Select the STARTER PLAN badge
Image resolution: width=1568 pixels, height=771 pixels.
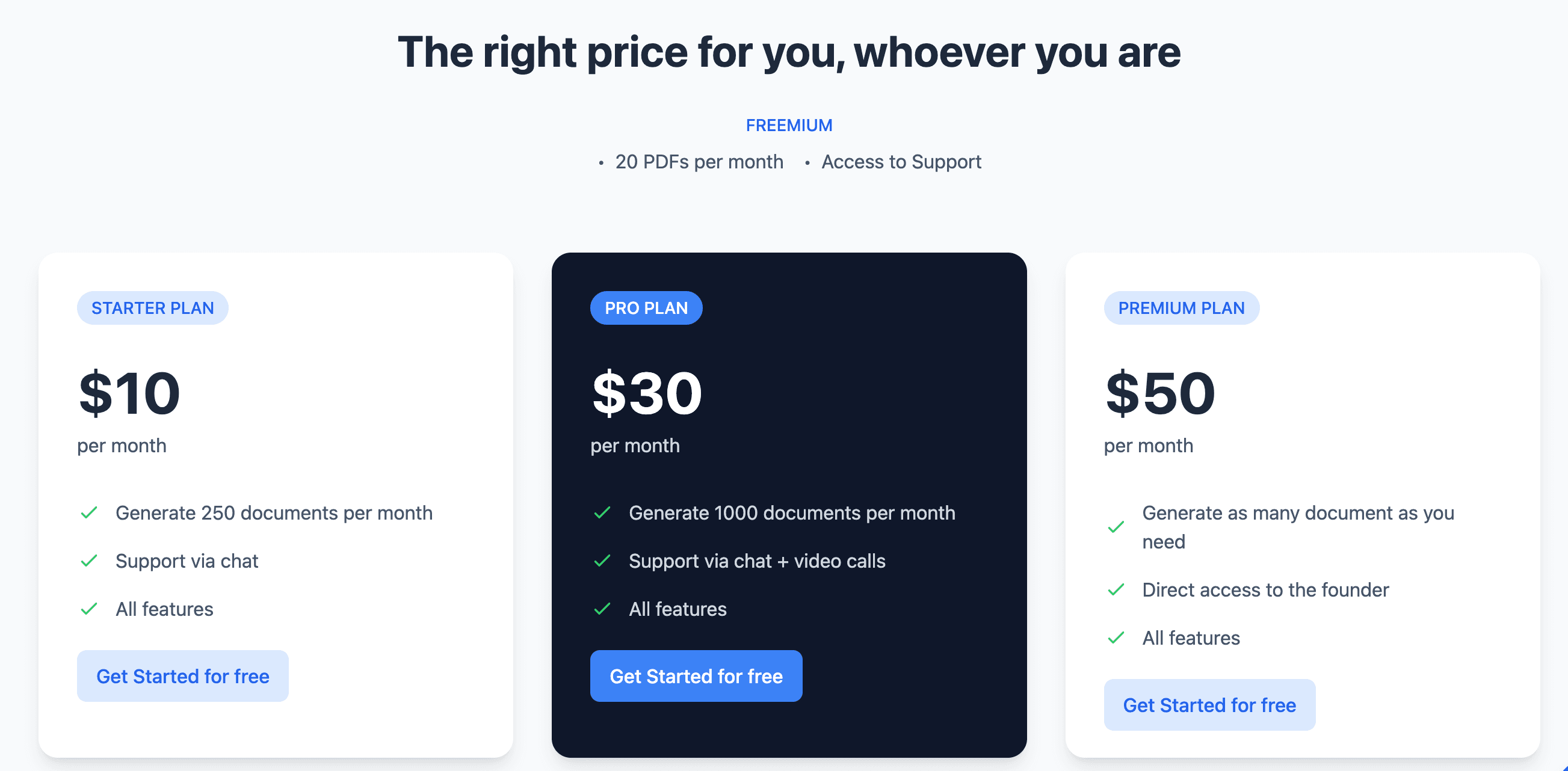pos(153,308)
